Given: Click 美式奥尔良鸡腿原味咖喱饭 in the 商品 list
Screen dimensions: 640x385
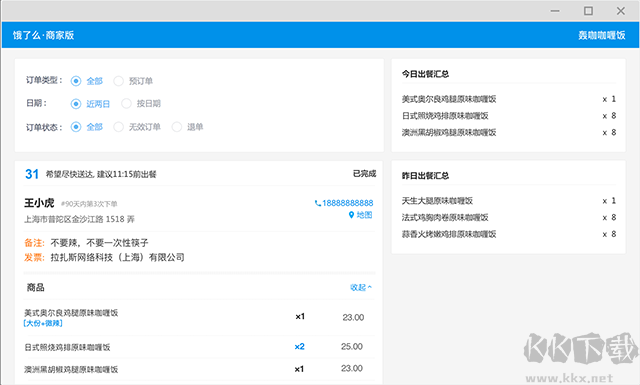Looking at the screenshot, I should pos(71,313).
